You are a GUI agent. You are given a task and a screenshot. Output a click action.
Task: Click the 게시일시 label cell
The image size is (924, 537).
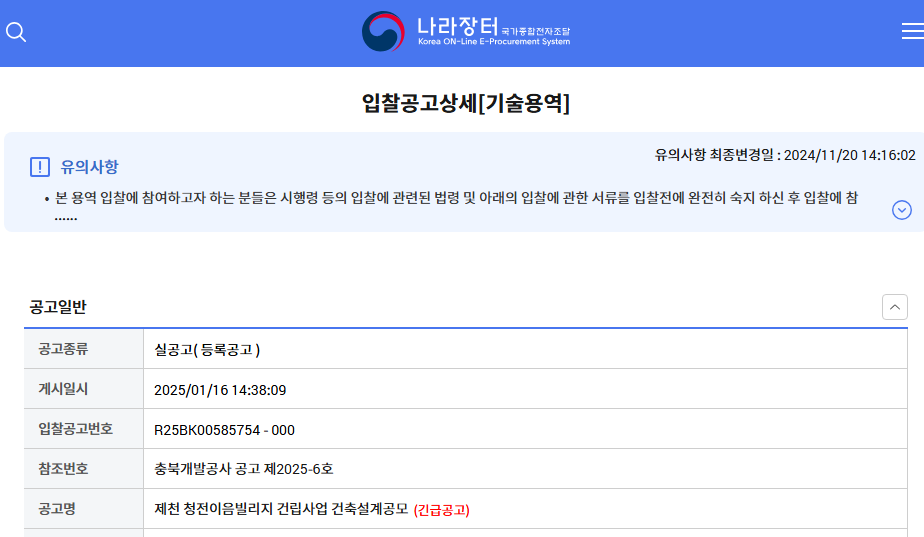click(84, 389)
